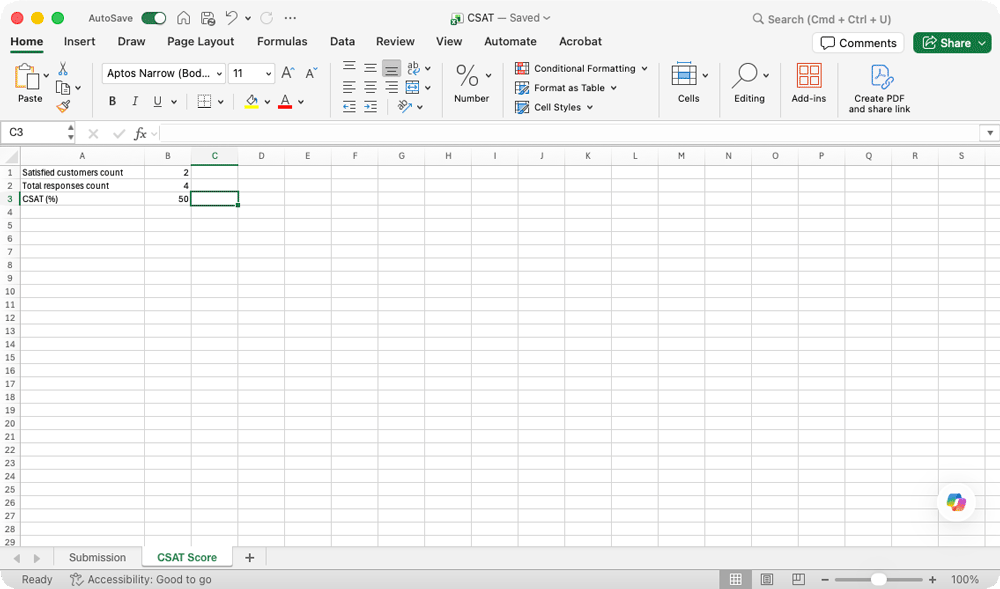Click Create PDF and share link
This screenshot has width=1000, height=589.
[880, 88]
